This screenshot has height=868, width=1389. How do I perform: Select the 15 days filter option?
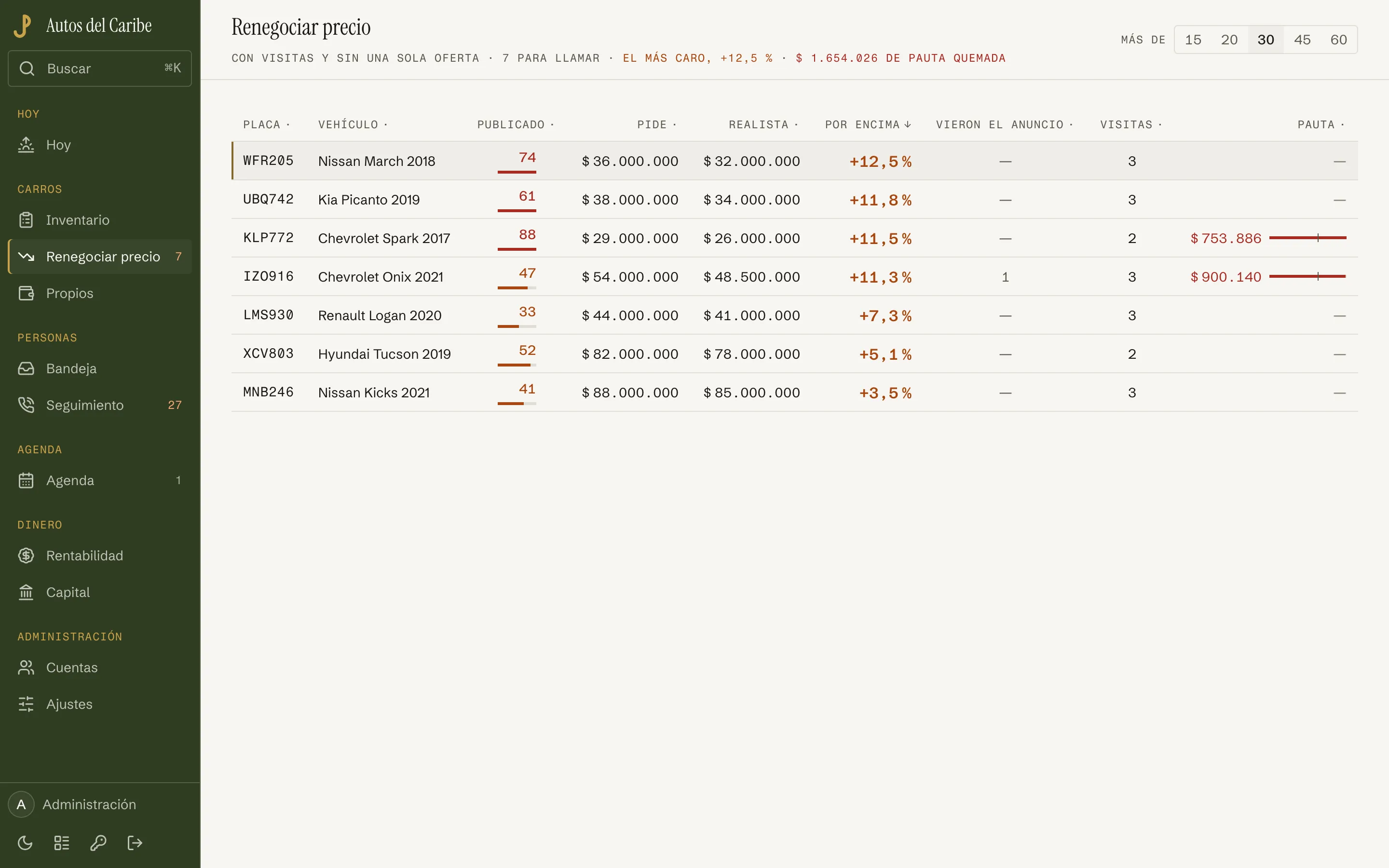1193,40
